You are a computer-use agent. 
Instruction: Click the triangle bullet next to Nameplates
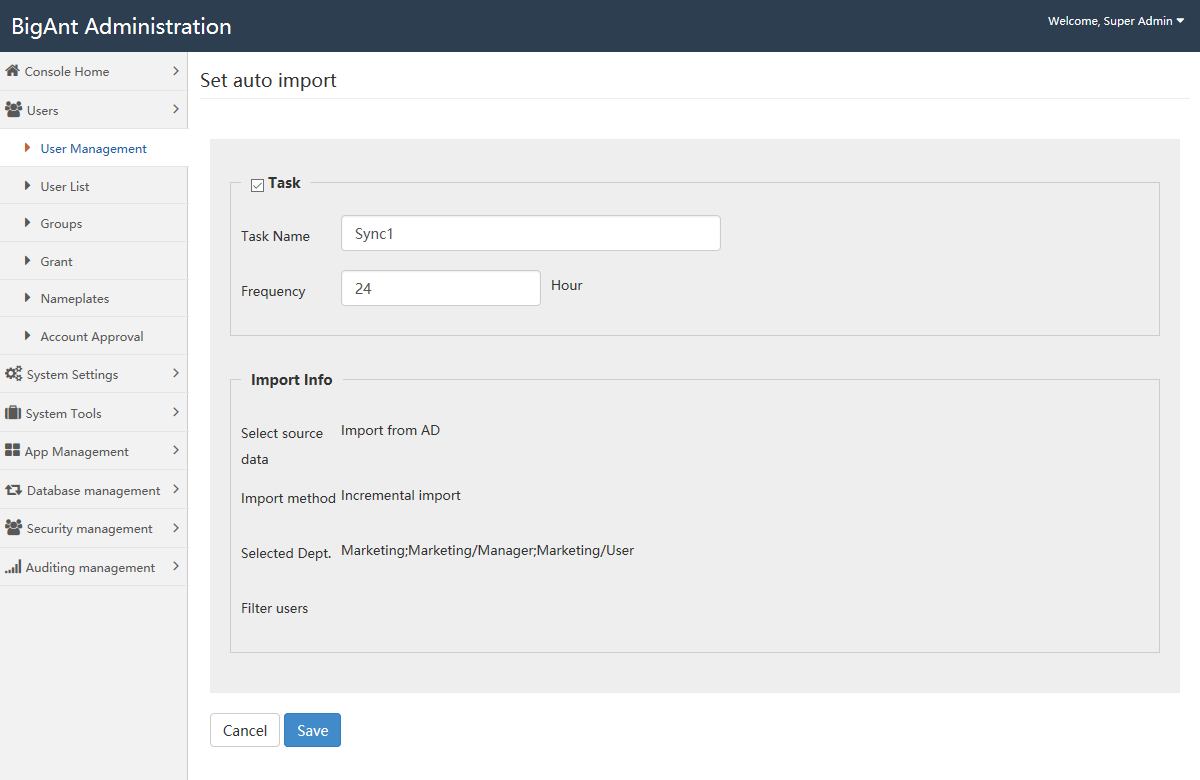[28, 298]
